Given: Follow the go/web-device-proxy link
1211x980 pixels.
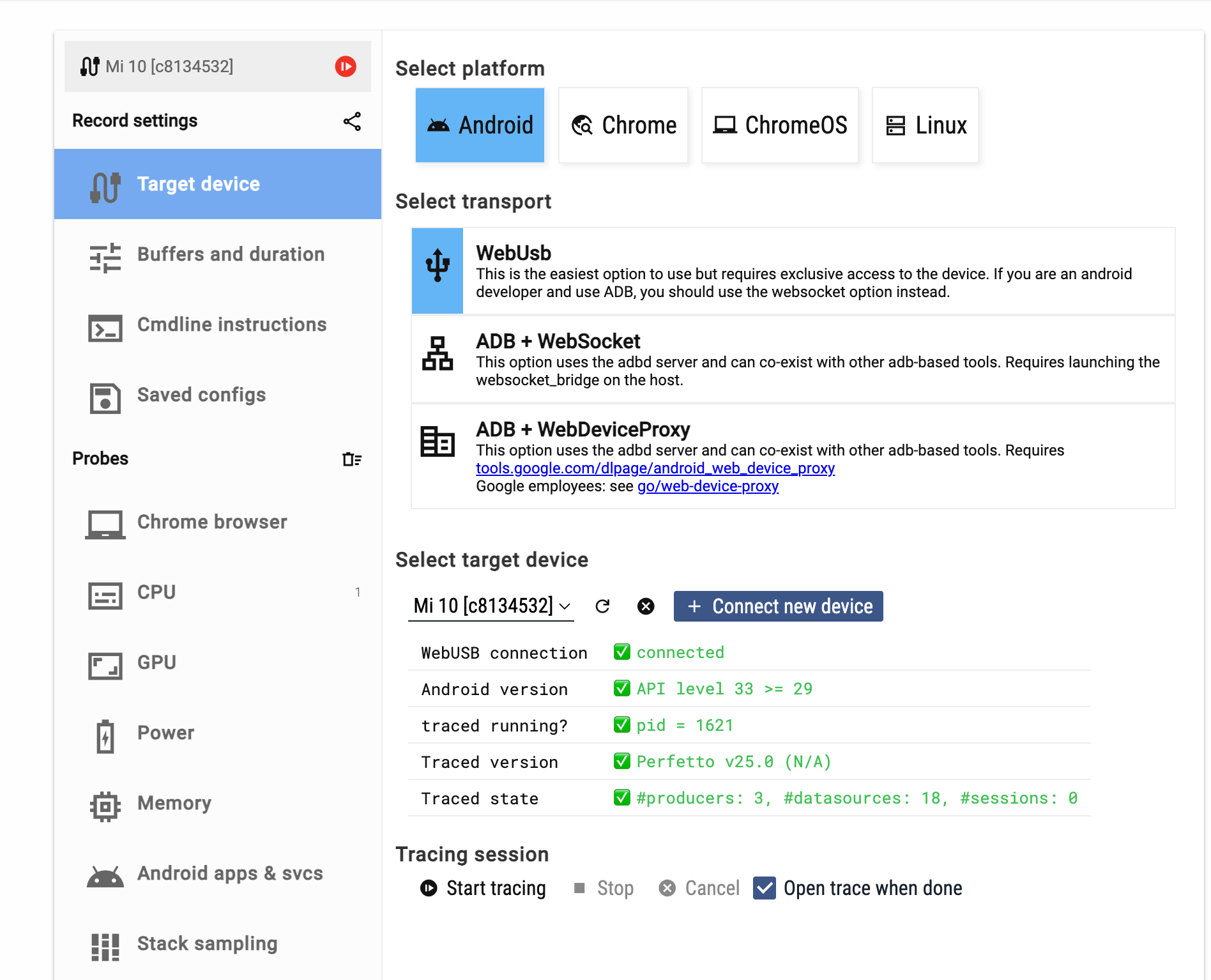Looking at the screenshot, I should click(708, 486).
